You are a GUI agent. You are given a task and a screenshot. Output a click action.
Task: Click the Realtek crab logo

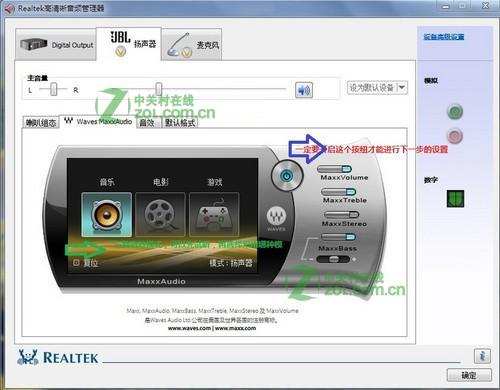coord(28,357)
